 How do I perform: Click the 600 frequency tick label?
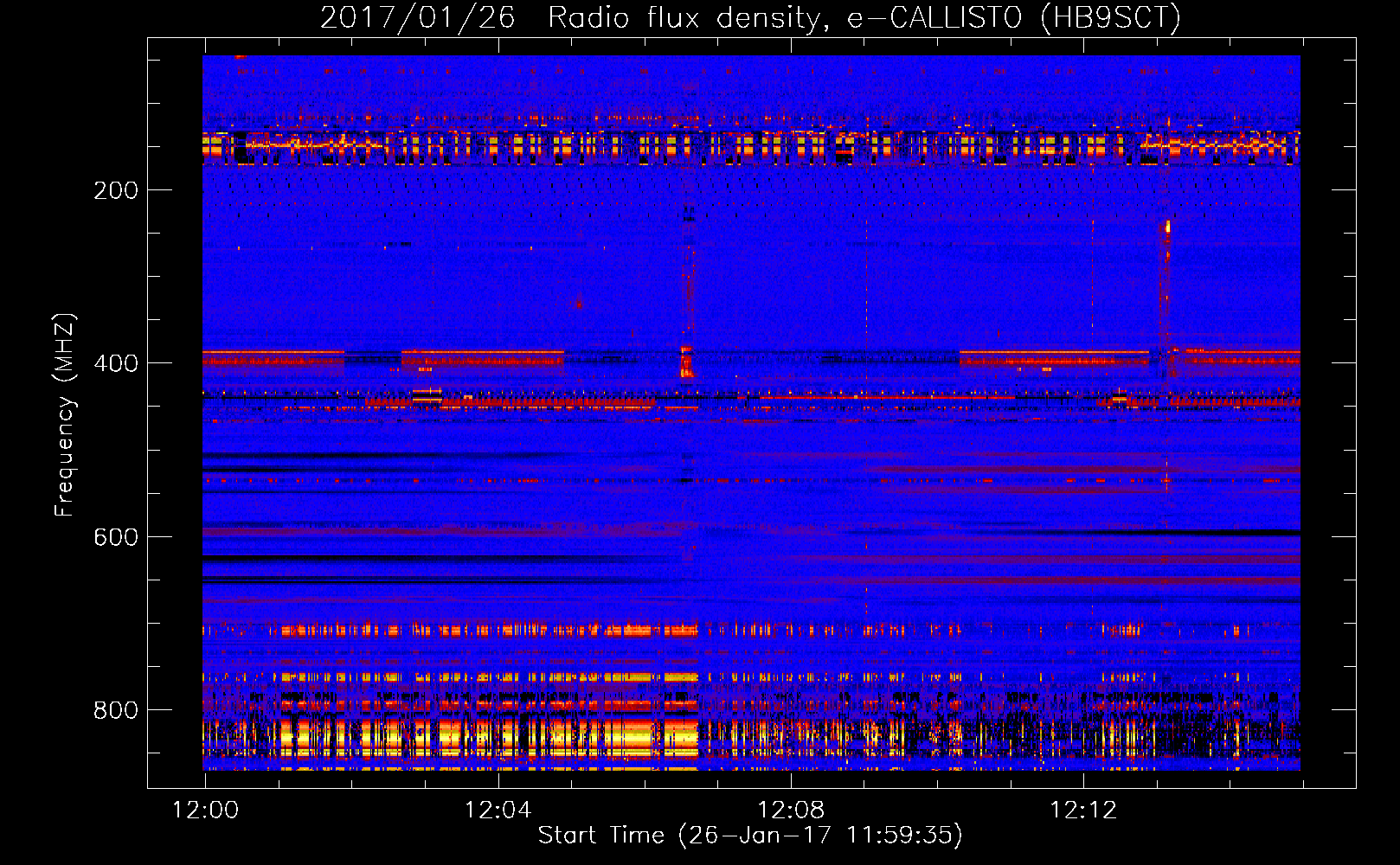116,537
